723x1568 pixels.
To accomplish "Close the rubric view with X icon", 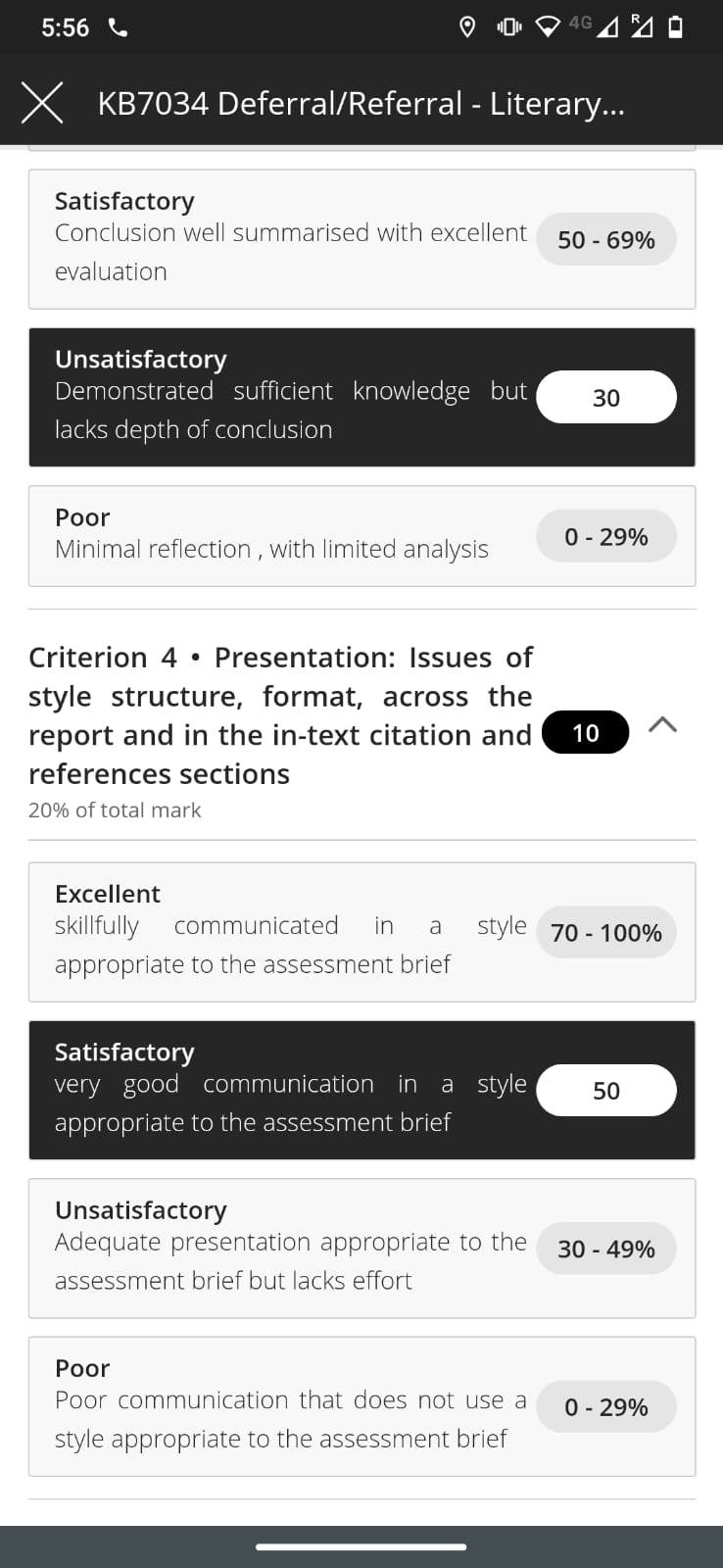I will [42, 103].
